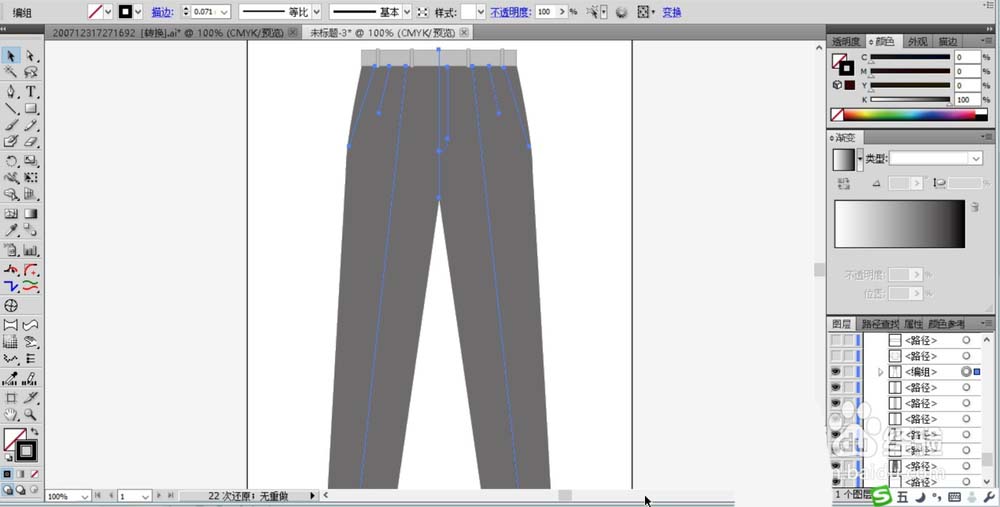Image resolution: width=1000 pixels, height=507 pixels.
Task: Select the Symbol Sprayer tool
Action: tap(11, 250)
